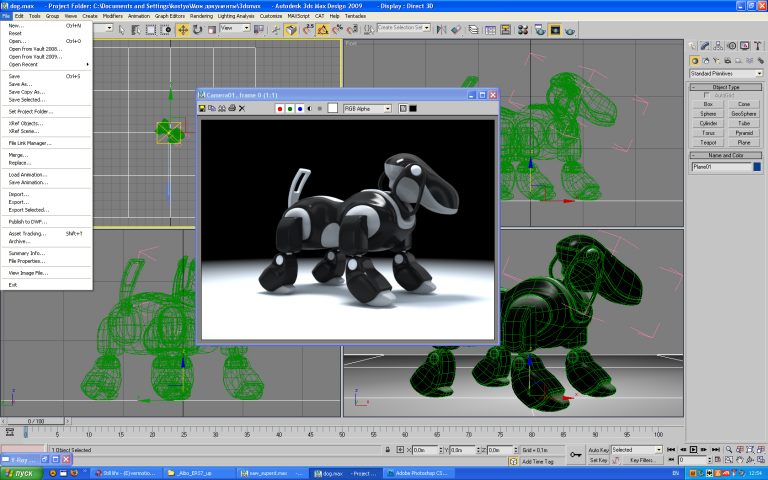Open the RGB Alpha channel dropdown
The image size is (768, 480).
(x=367, y=109)
